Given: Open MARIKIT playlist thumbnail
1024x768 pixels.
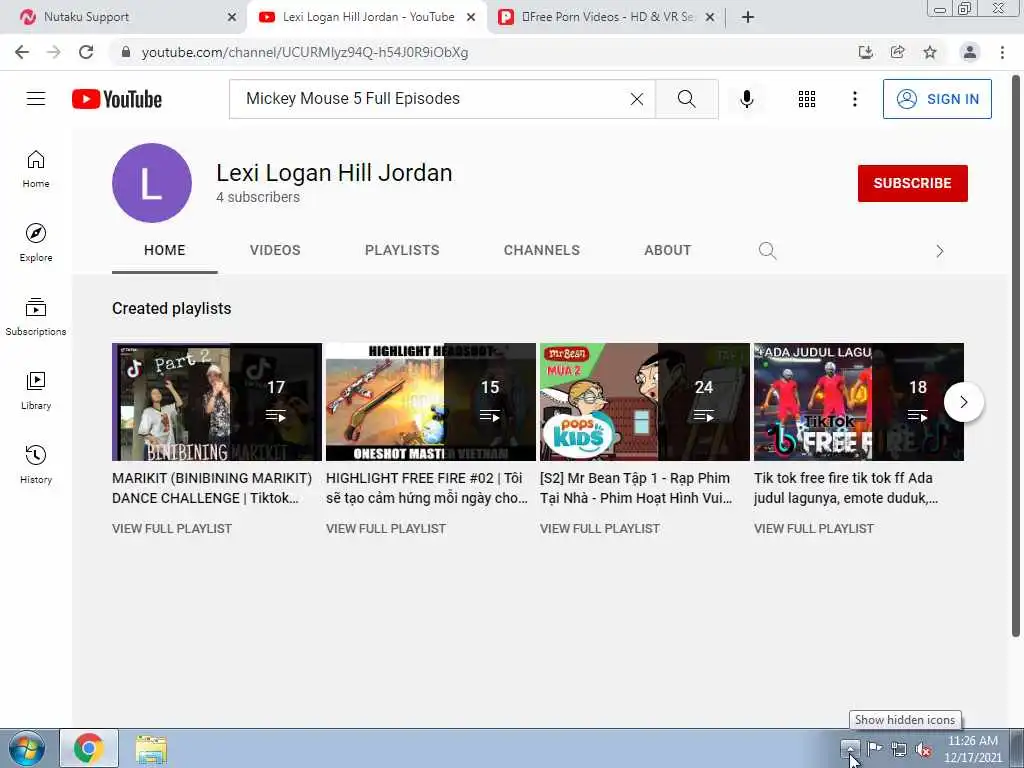Looking at the screenshot, I should (x=217, y=402).
